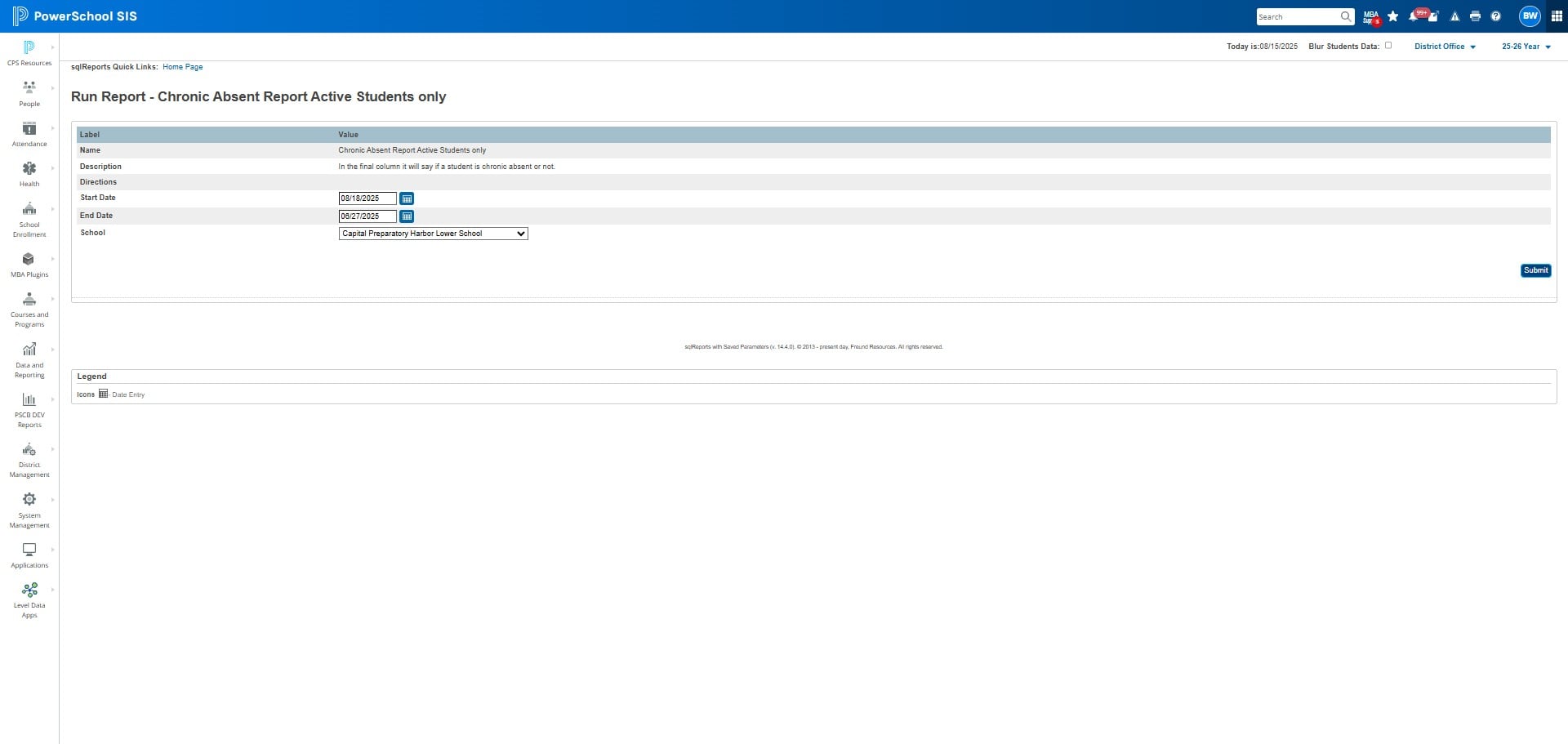Expand the People sidebar arrow
1568x744 pixels.
pos(53,88)
